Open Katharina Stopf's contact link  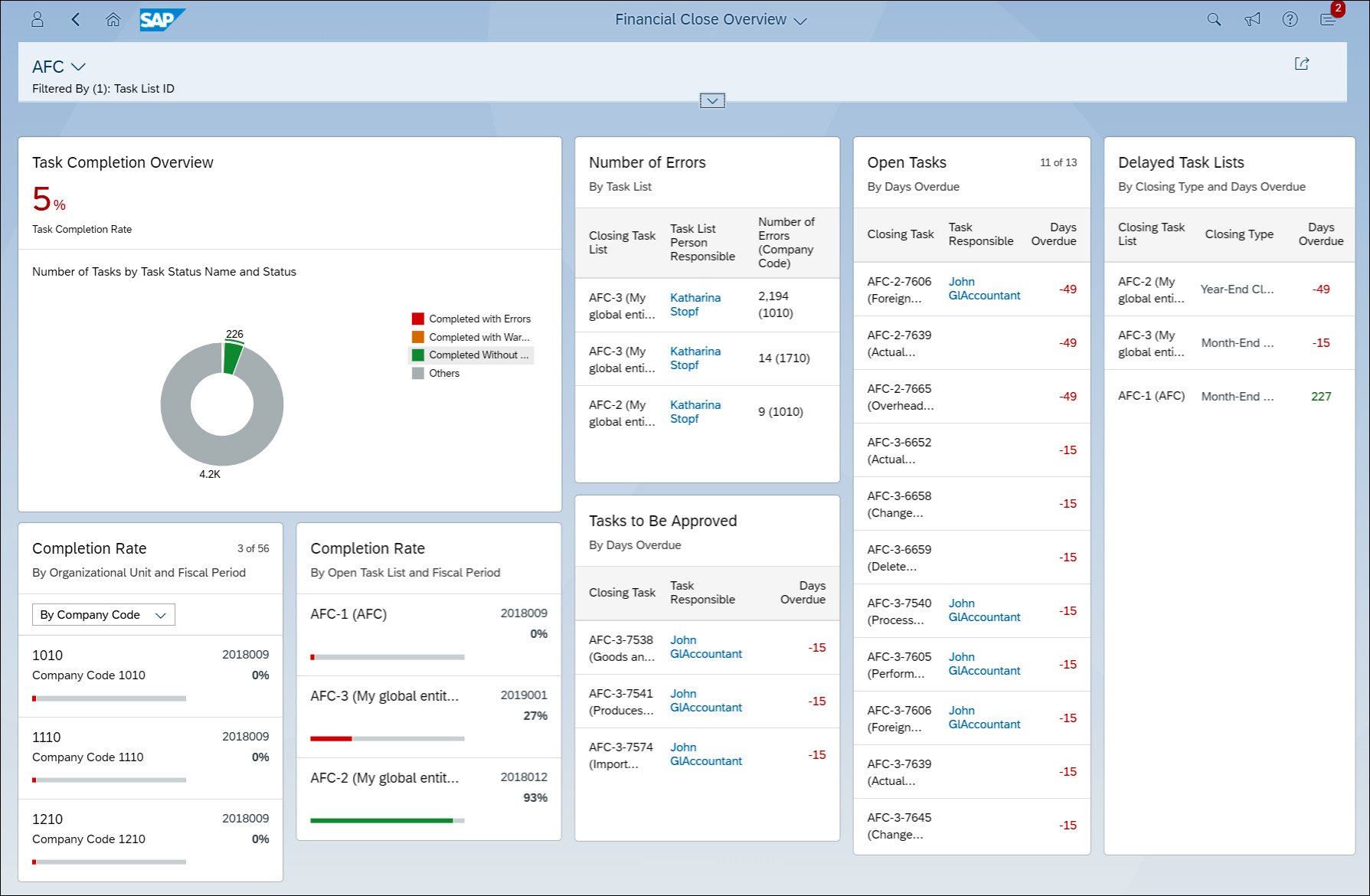[x=695, y=304]
